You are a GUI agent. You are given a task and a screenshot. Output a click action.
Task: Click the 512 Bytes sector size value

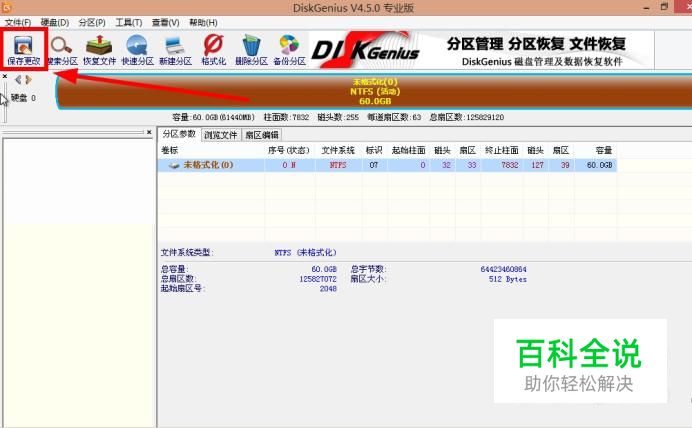pos(508,279)
